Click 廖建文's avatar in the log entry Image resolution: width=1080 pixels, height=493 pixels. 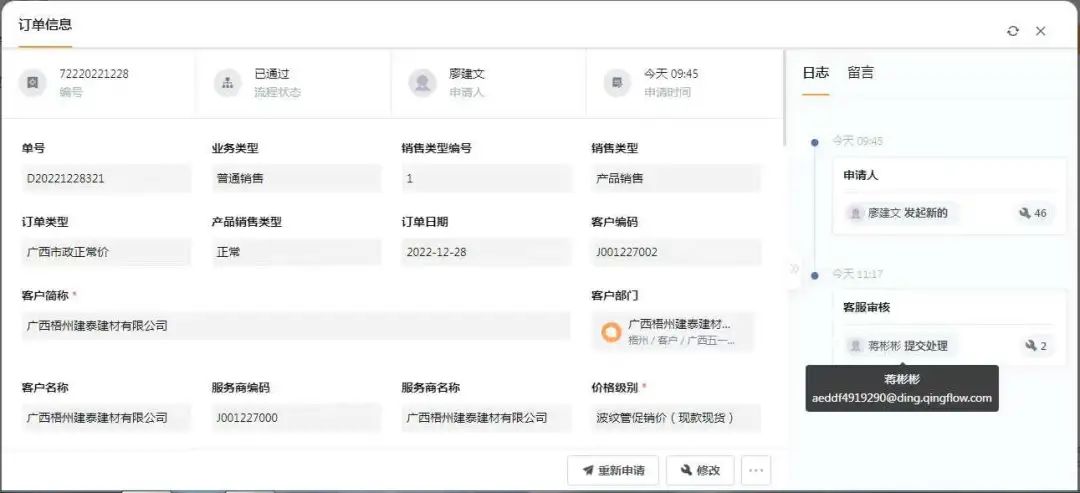click(x=855, y=213)
